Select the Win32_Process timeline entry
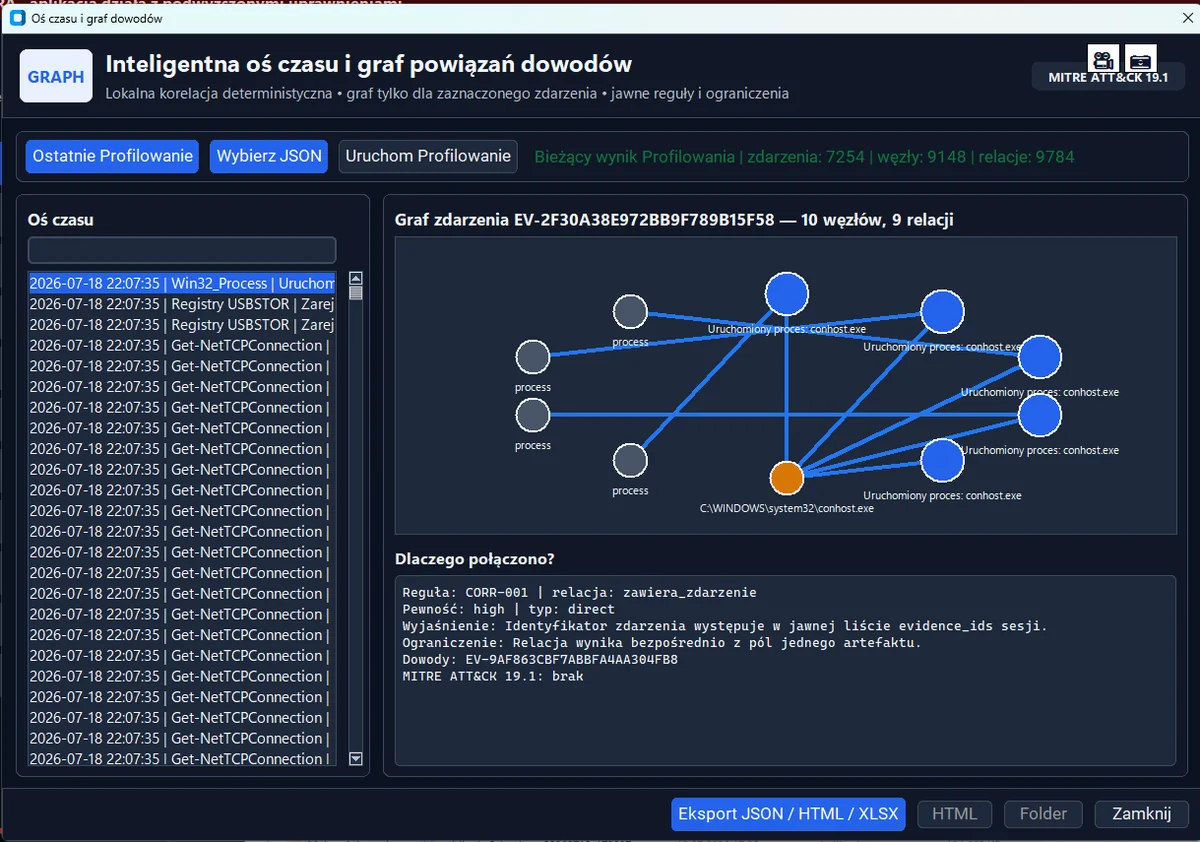This screenshot has width=1200, height=842. (x=182, y=283)
